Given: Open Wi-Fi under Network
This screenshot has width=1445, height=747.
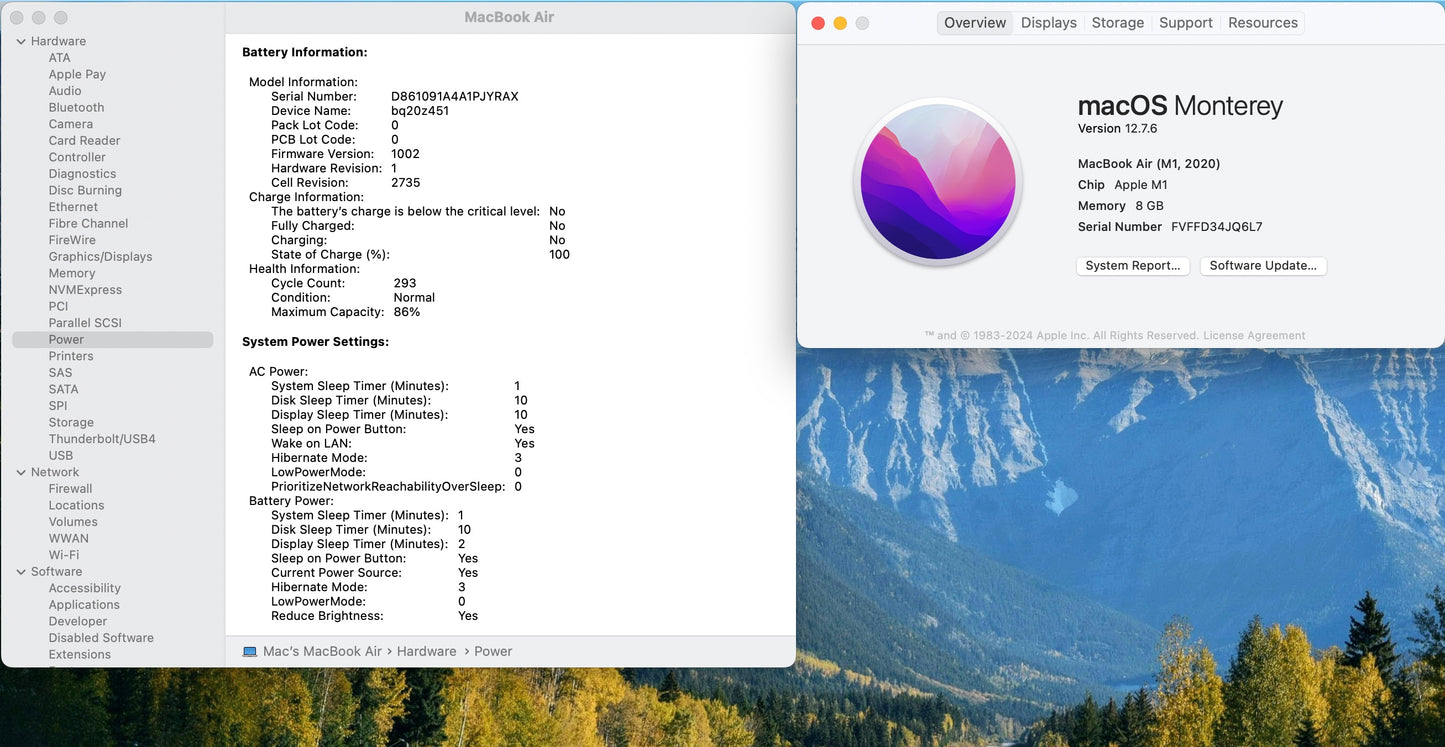Looking at the screenshot, I should coord(63,555).
